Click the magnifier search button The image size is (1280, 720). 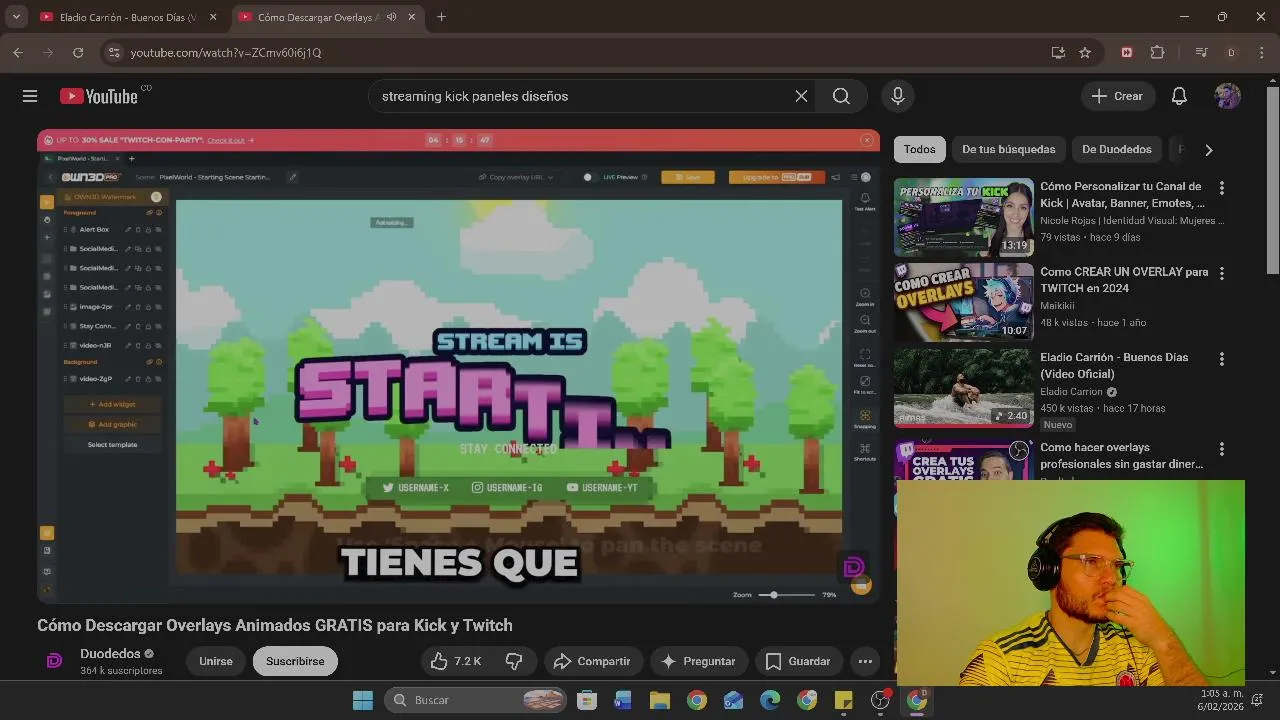[x=841, y=96]
